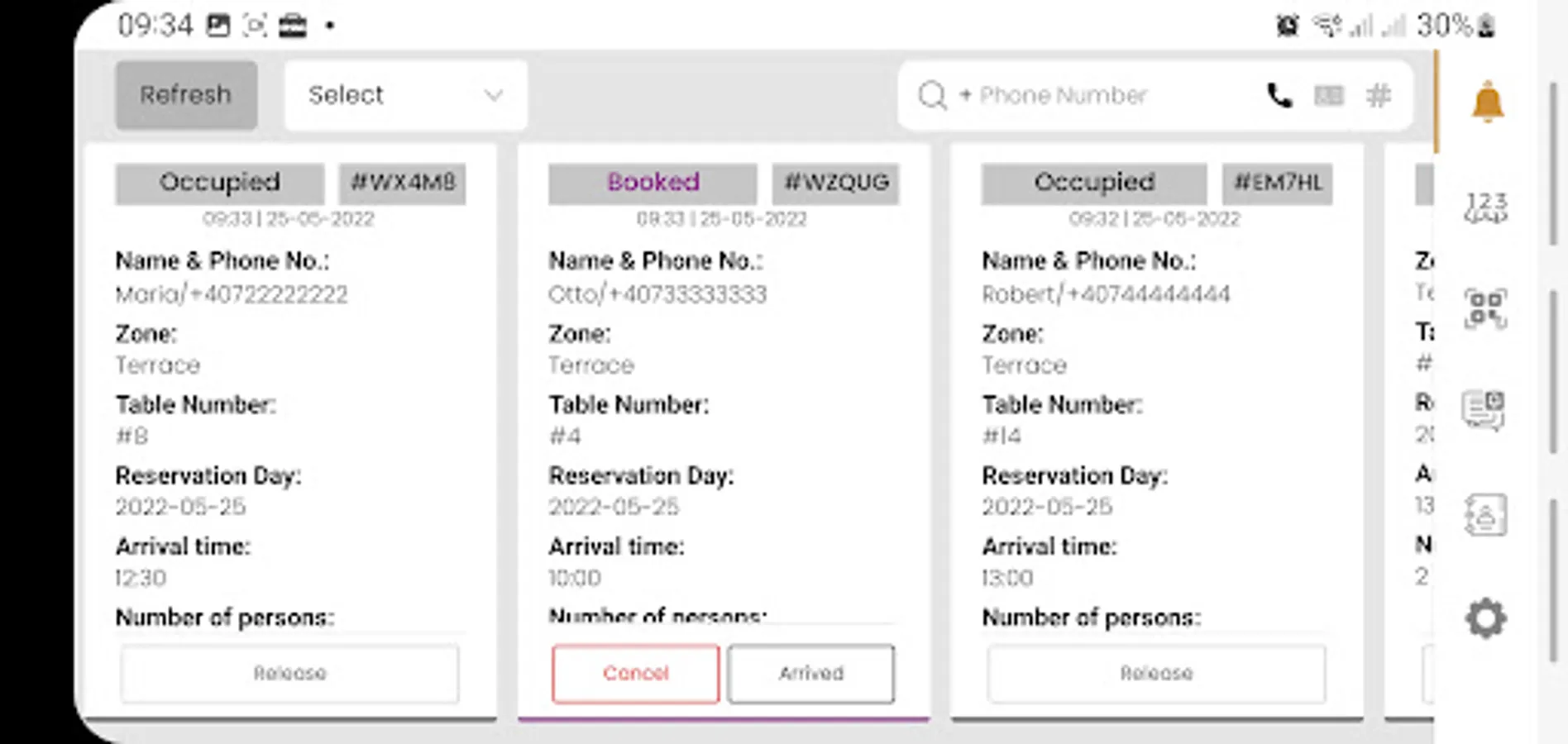Open the orange notifications bell
The image size is (1568, 744).
coord(1487,103)
